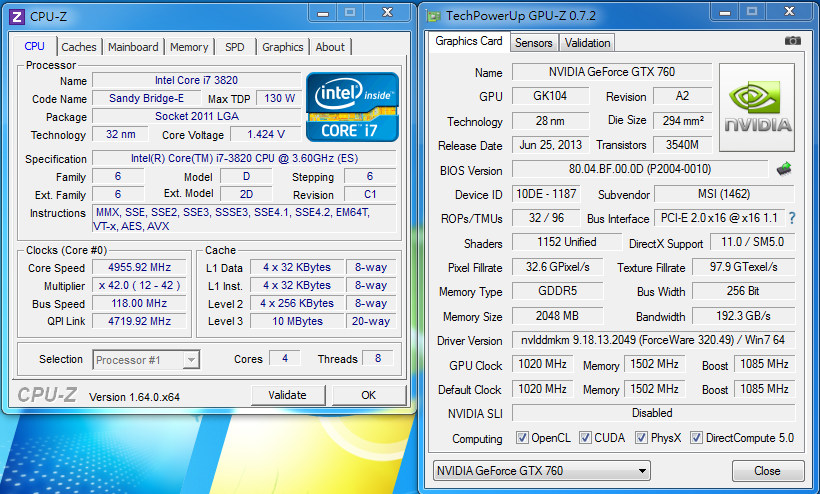Click the OK button in CPU-Z
The width and height of the screenshot is (820, 494).
click(x=368, y=395)
